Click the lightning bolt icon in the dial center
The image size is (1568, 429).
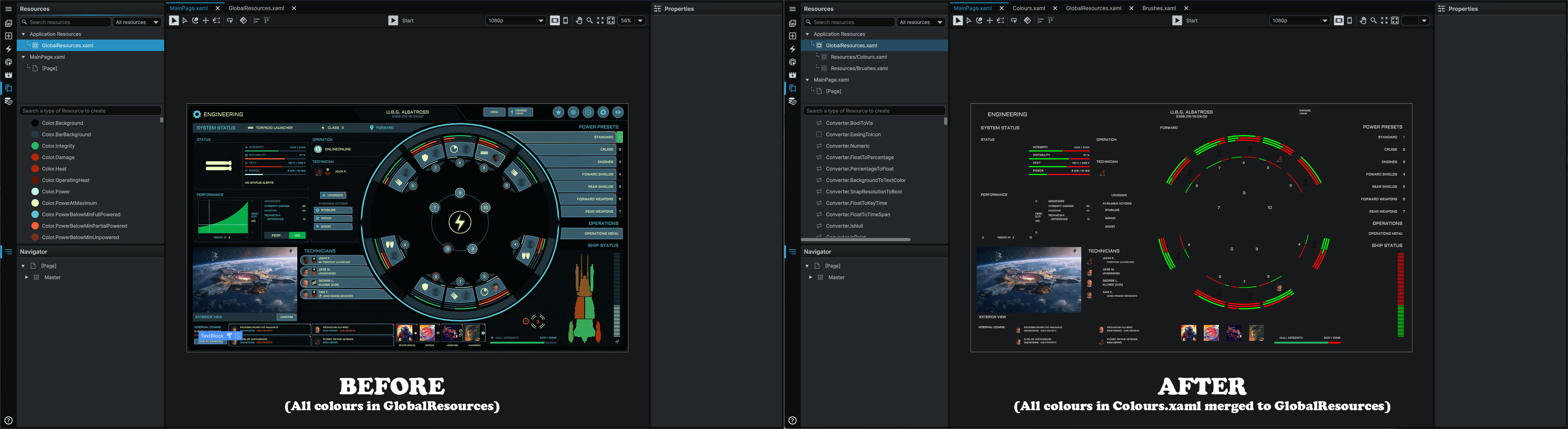459,222
